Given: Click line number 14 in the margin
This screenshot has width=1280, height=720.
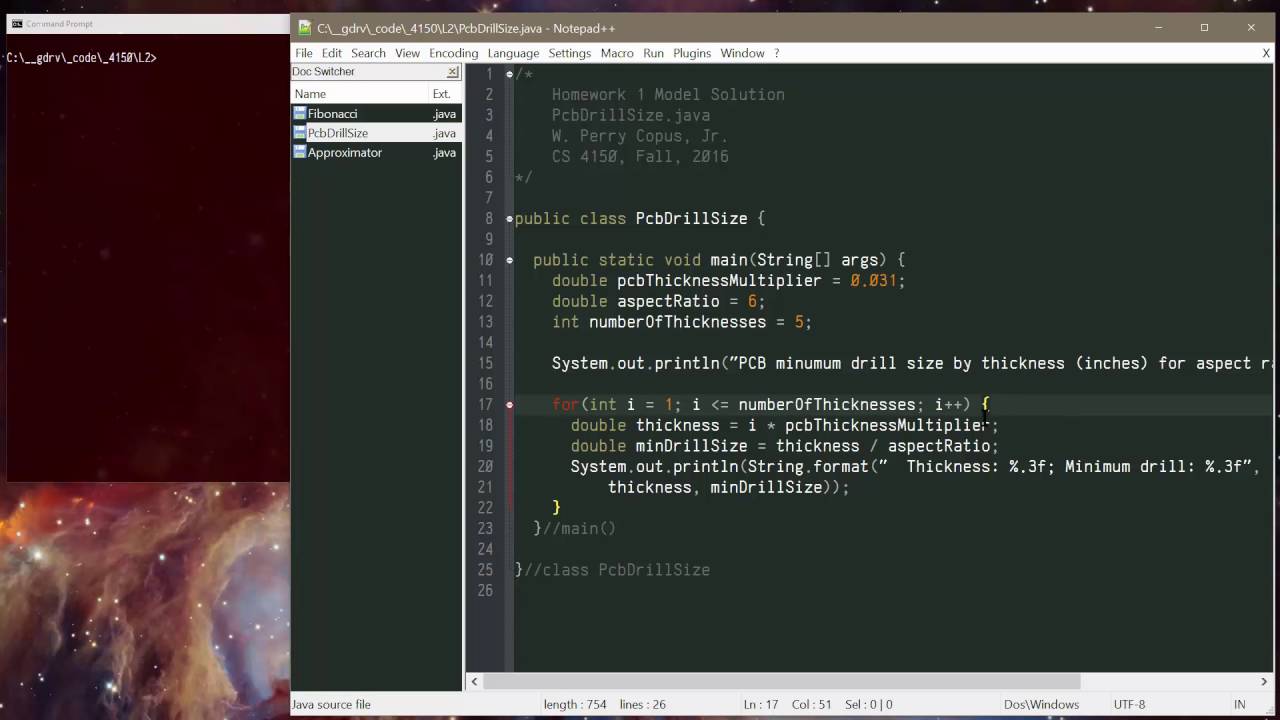Looking at the screenshot, I should [x=485, y=343].
